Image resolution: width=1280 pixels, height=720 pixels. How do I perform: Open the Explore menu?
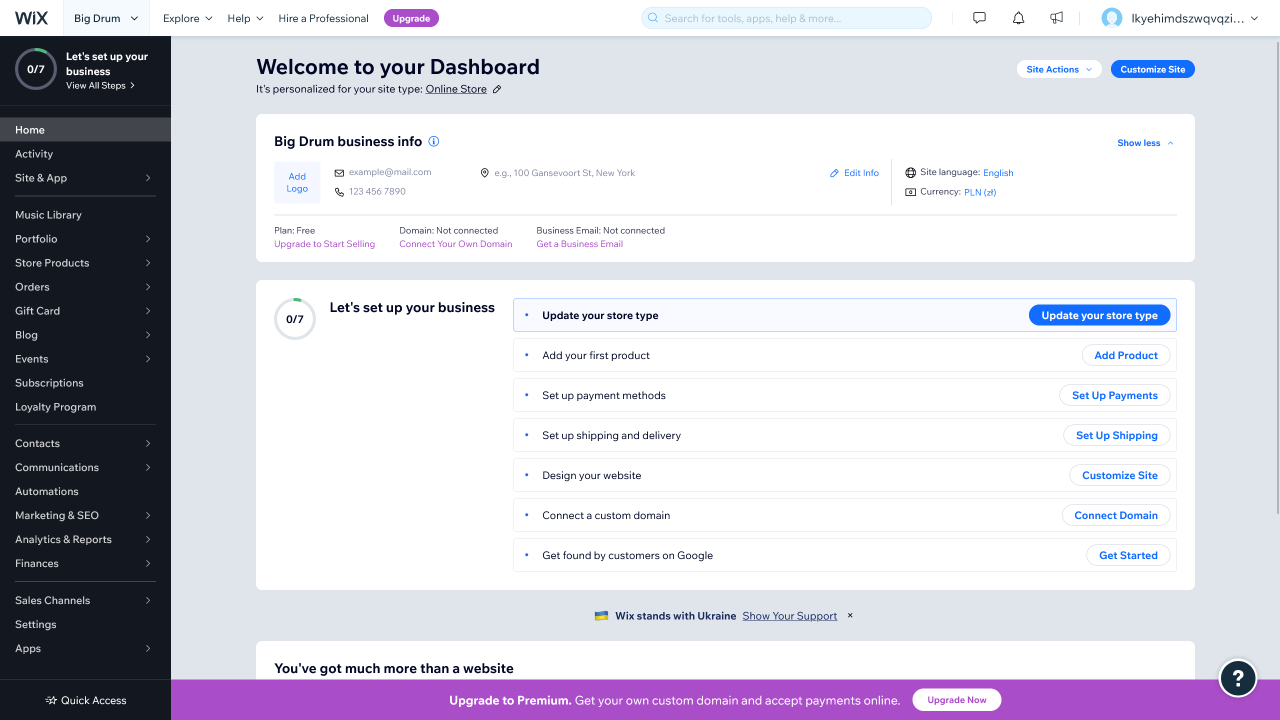187,17
